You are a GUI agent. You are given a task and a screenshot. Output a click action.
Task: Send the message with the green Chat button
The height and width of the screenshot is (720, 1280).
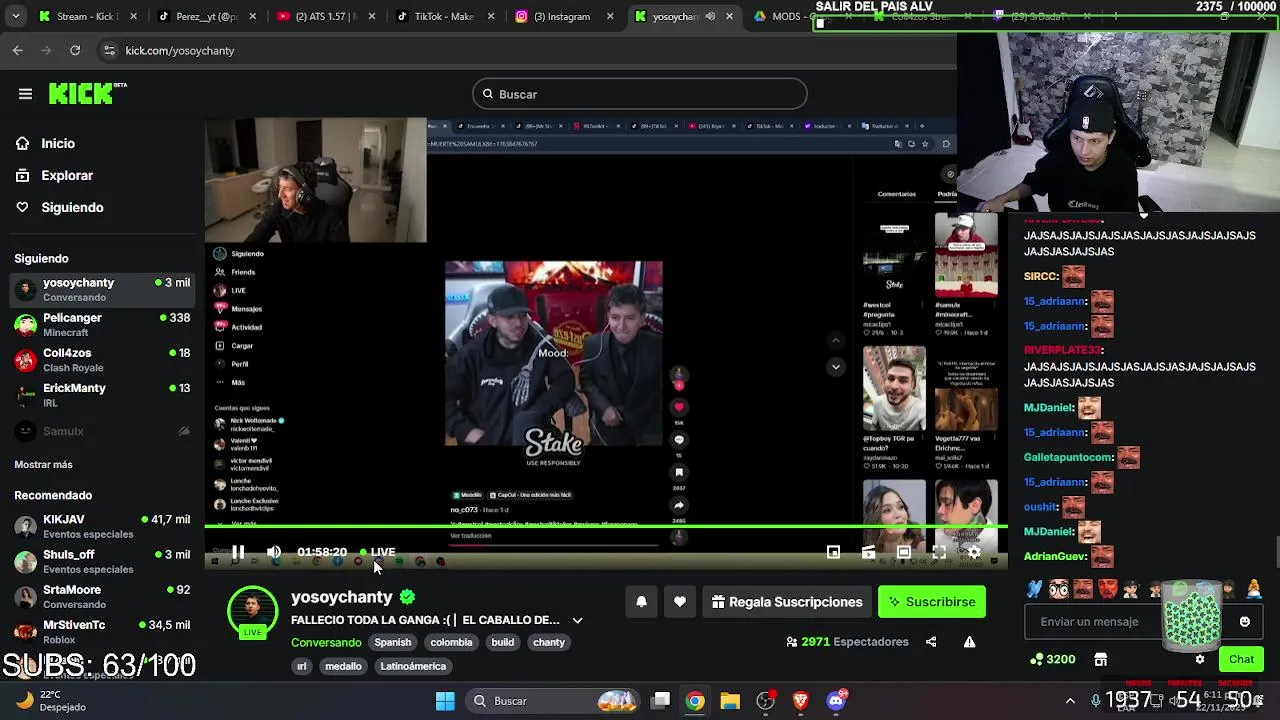coord(1241,659)
